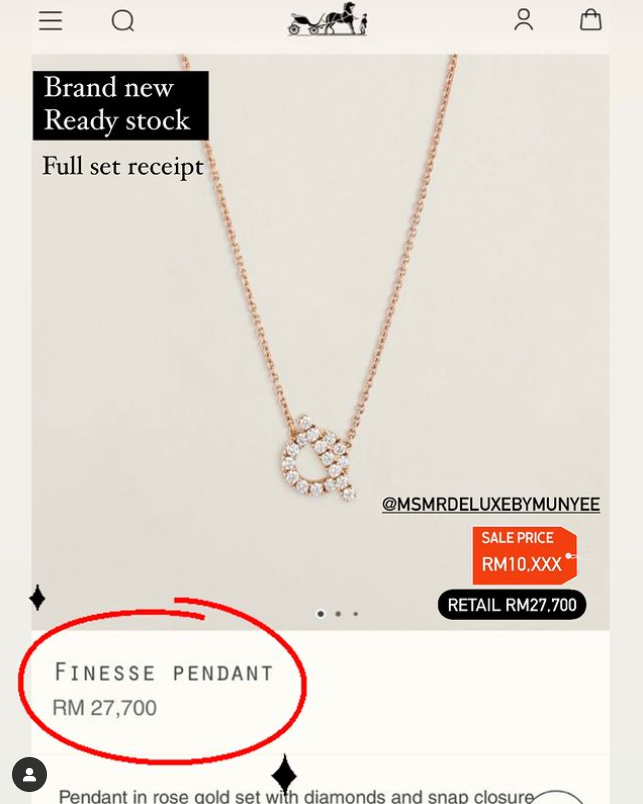The height and width of the screenshot is (804, 643).
Task: Click the Brand new Ready stock label
Action: [x=120, y=105]
